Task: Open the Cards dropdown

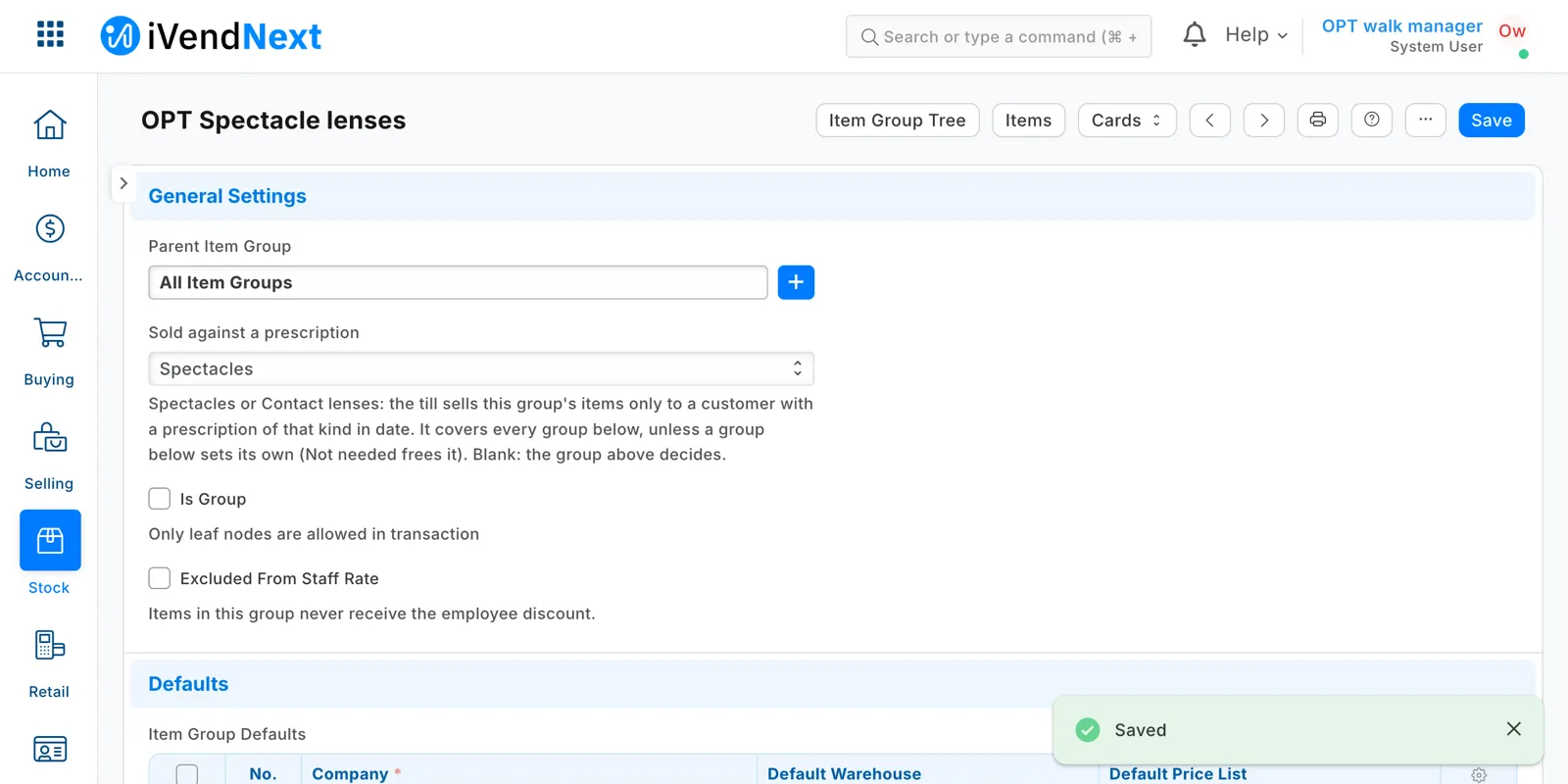Action: (x=1127, y=120)
